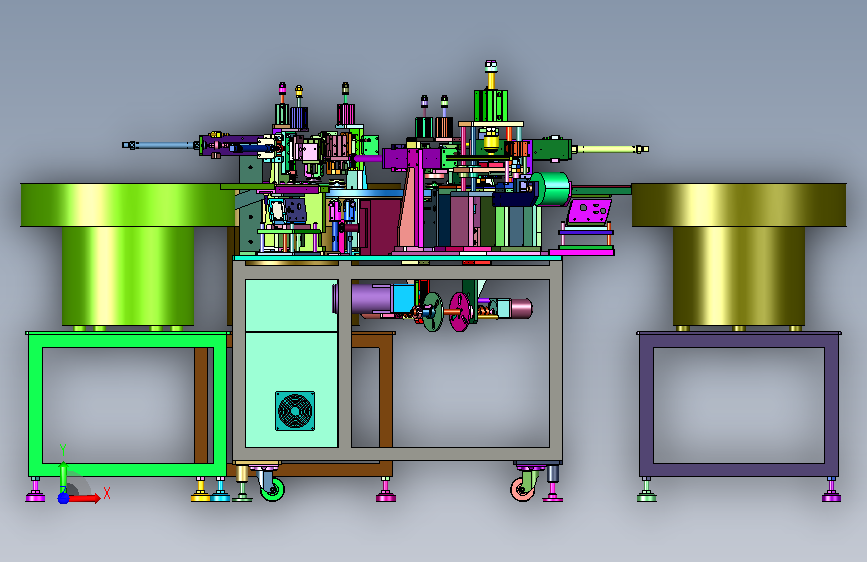Select the magenta perforated bracket plate
The width and height of the screenshot is (867, 562).
[590, 211]
